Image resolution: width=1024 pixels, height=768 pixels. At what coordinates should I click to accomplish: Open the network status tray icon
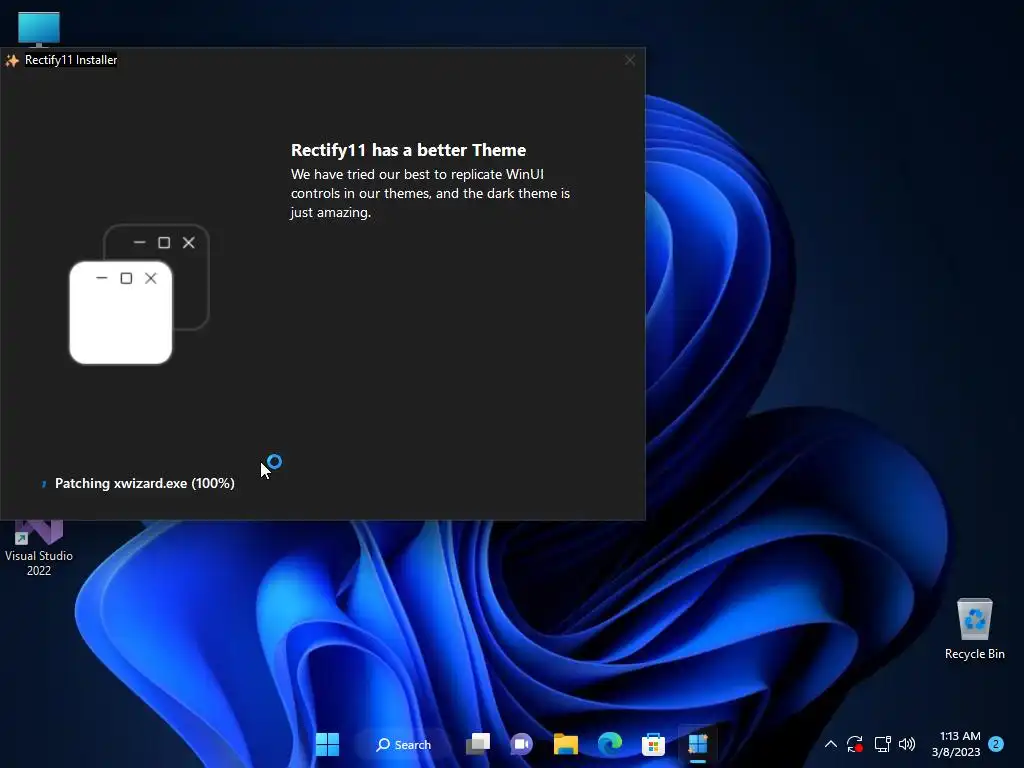[x=882, y=744]
